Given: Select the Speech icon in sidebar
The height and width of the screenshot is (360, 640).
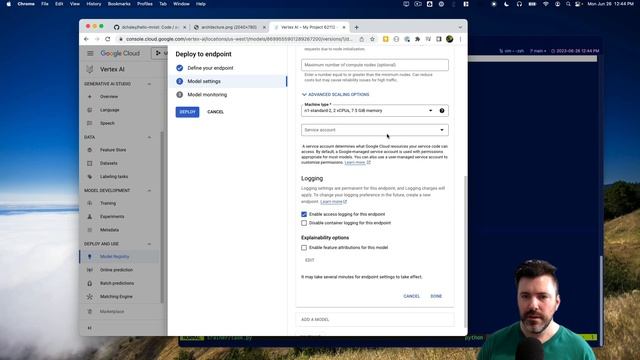Looking at the screenshot, I should (90, 123).
